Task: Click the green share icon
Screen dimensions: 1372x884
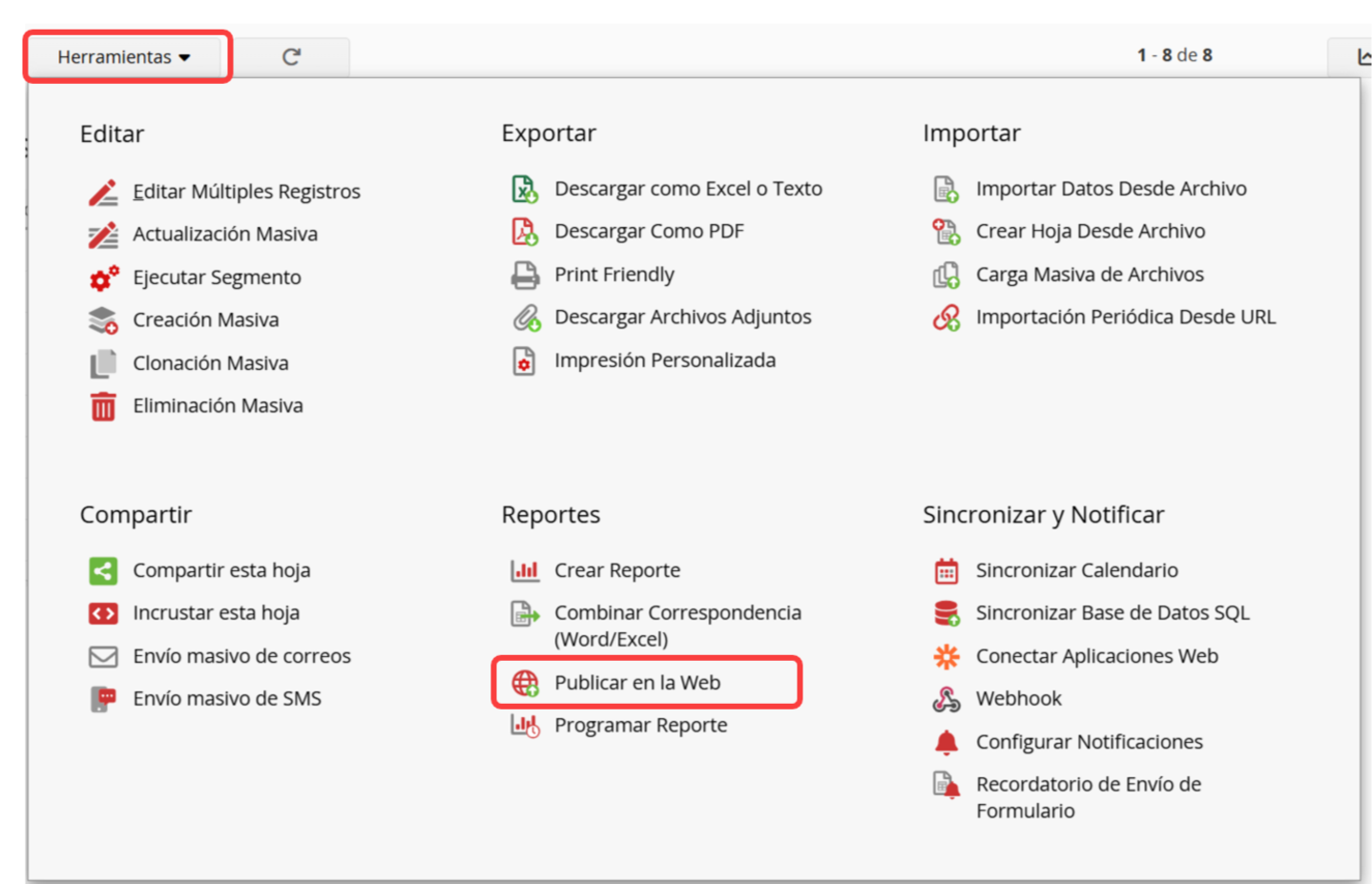Action: click(103, 571)
